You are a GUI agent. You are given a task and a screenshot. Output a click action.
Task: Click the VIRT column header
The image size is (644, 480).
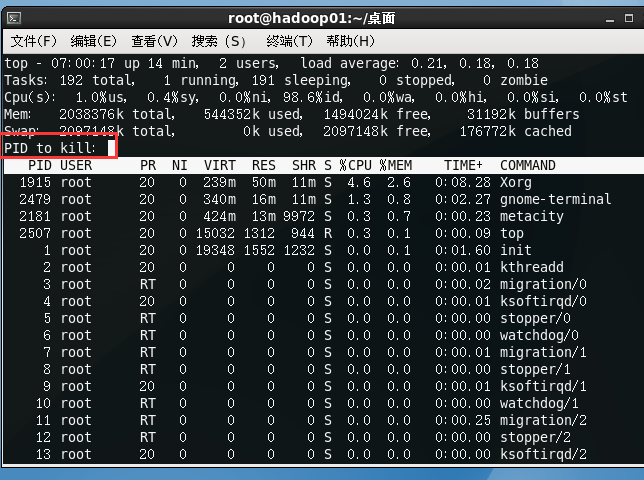[x=220, y=165]
